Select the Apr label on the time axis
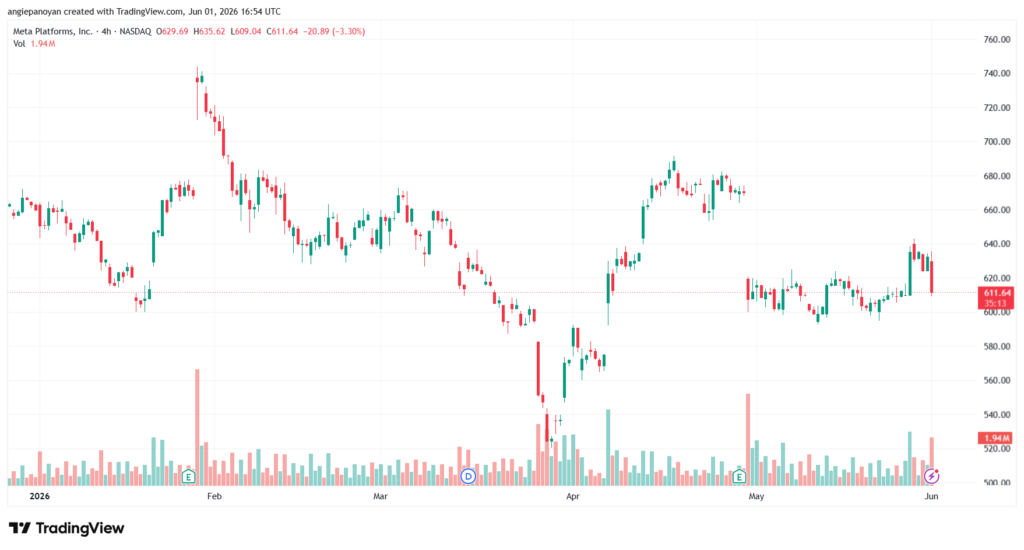The width and height of the screenshot is (1024, 550). (x=573, y=496)
